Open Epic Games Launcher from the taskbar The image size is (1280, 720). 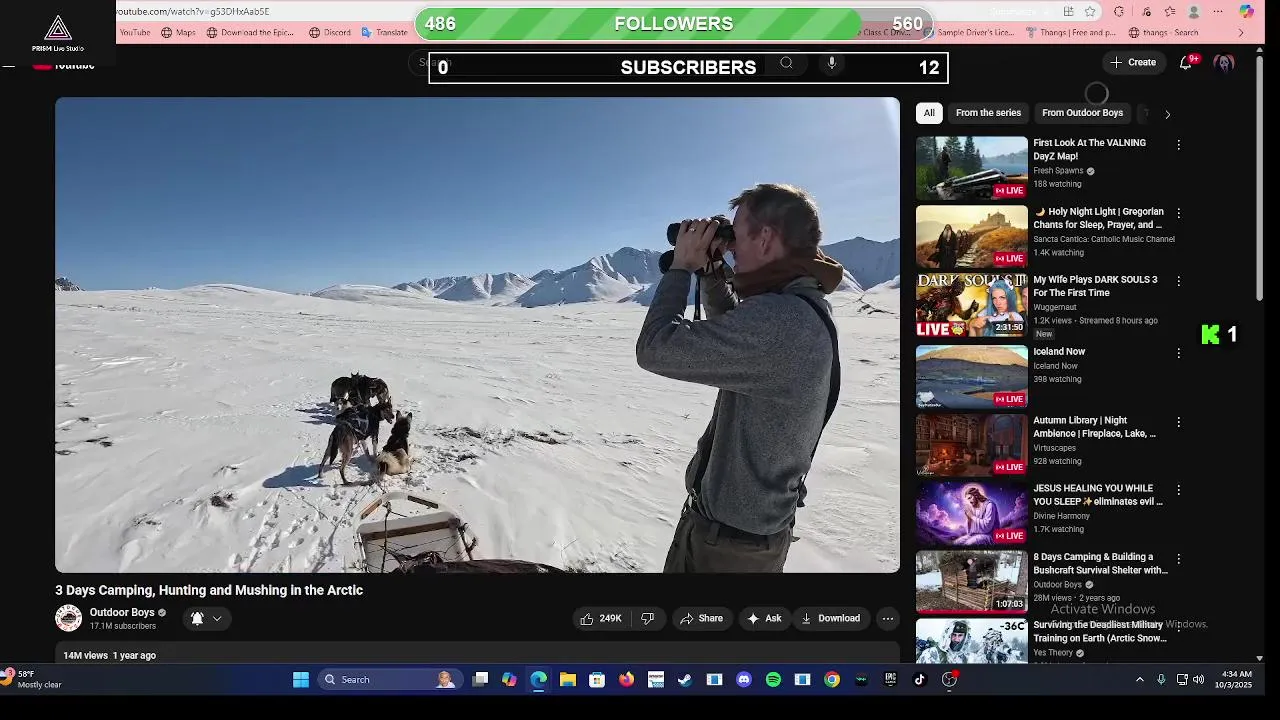890,680
